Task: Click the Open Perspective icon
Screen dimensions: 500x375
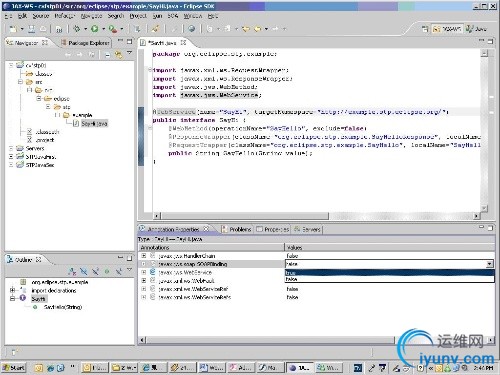Action: click(425, 29)
